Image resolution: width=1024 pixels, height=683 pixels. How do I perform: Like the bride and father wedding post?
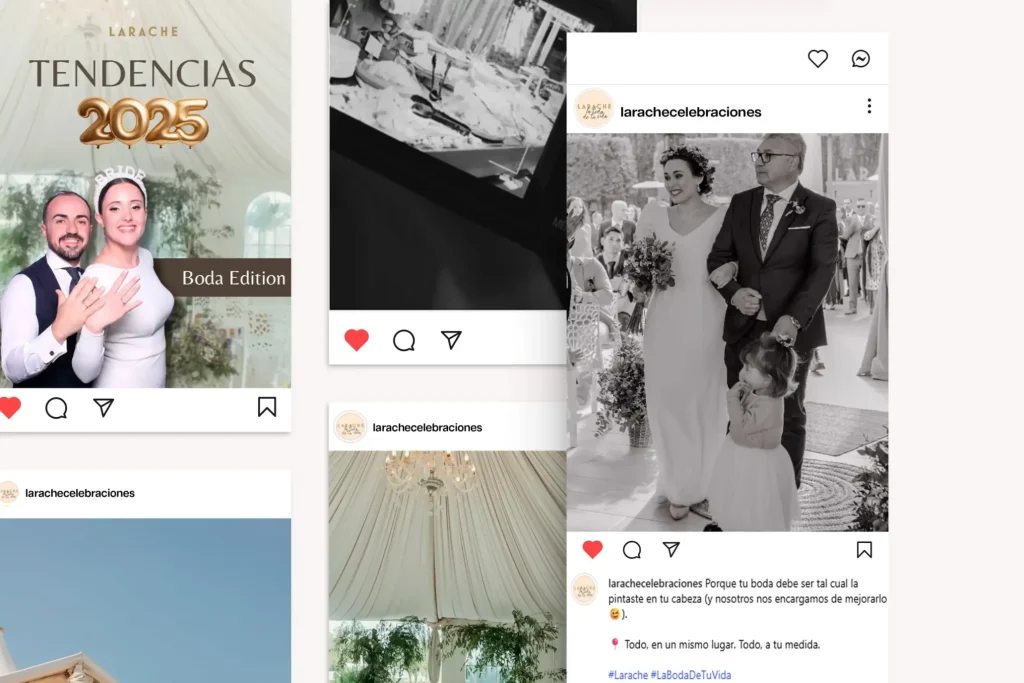pyautogui.click(x=592, y=550)
